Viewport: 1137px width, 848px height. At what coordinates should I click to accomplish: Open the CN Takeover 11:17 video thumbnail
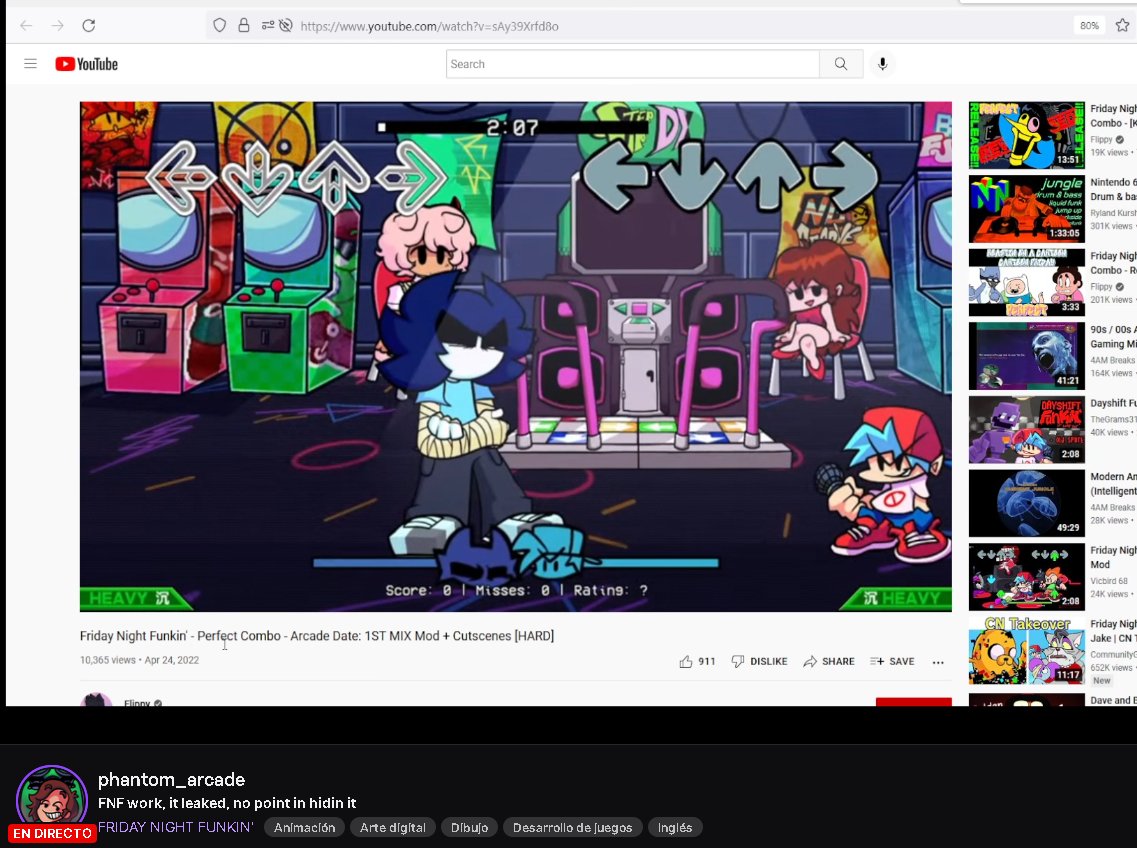click(1027, 651)
